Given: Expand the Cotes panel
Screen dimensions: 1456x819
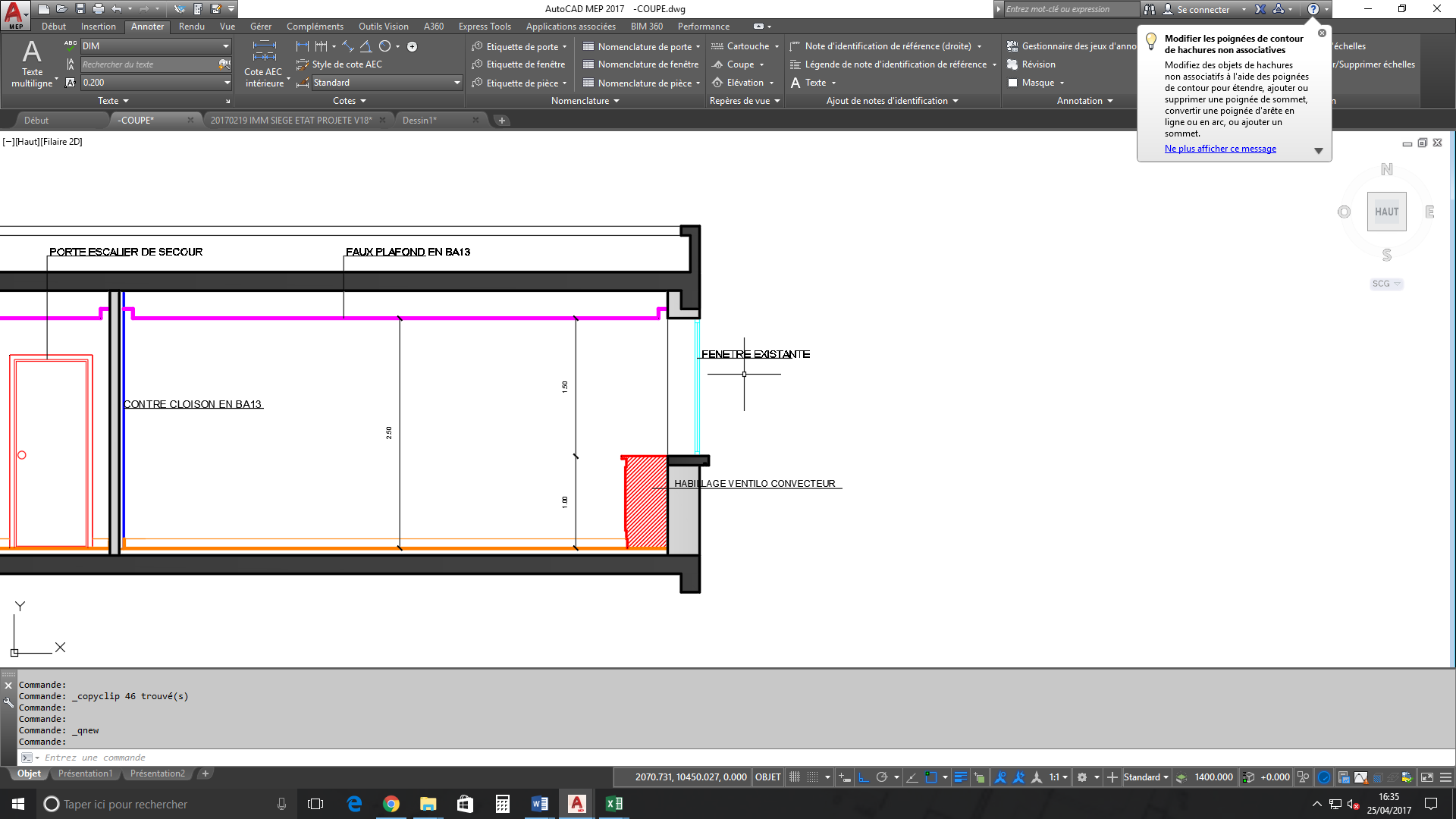Looking at the screenshot, I should (x=350, y=101).
